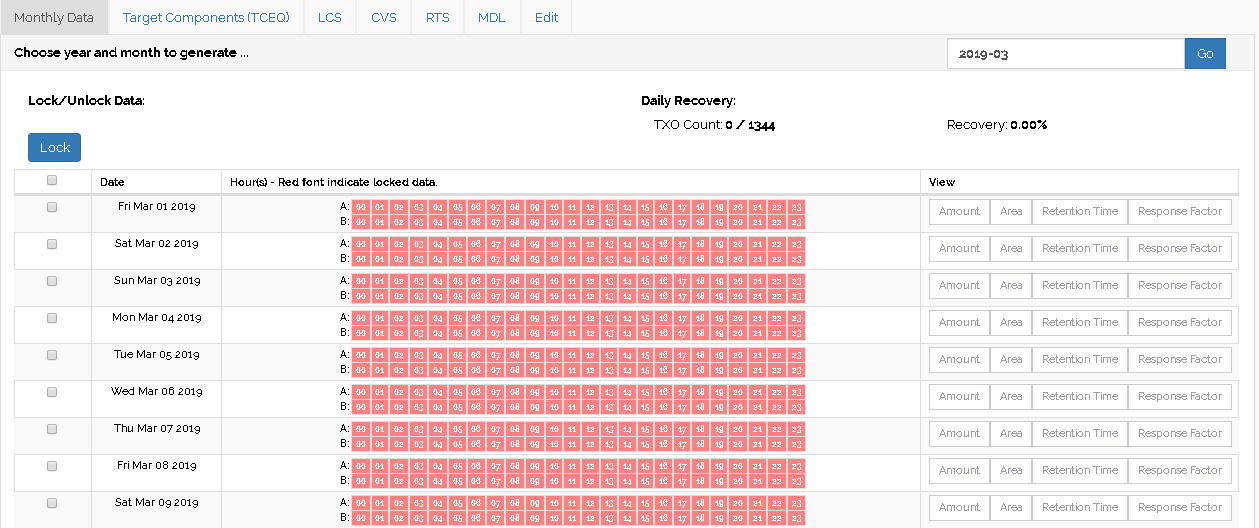
Task: Check the box for Fri Mar 01 2019
Action: coord(52,207)
